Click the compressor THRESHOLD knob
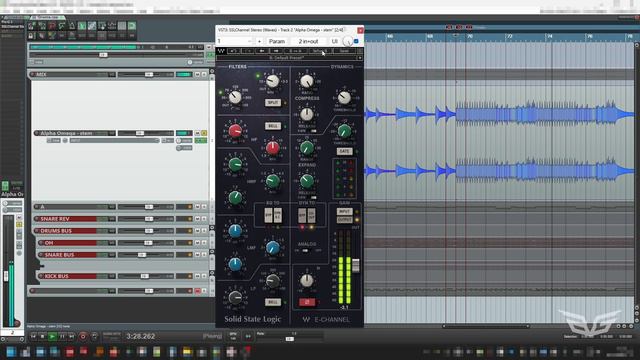640x360 pixels. tap(344, 97)
